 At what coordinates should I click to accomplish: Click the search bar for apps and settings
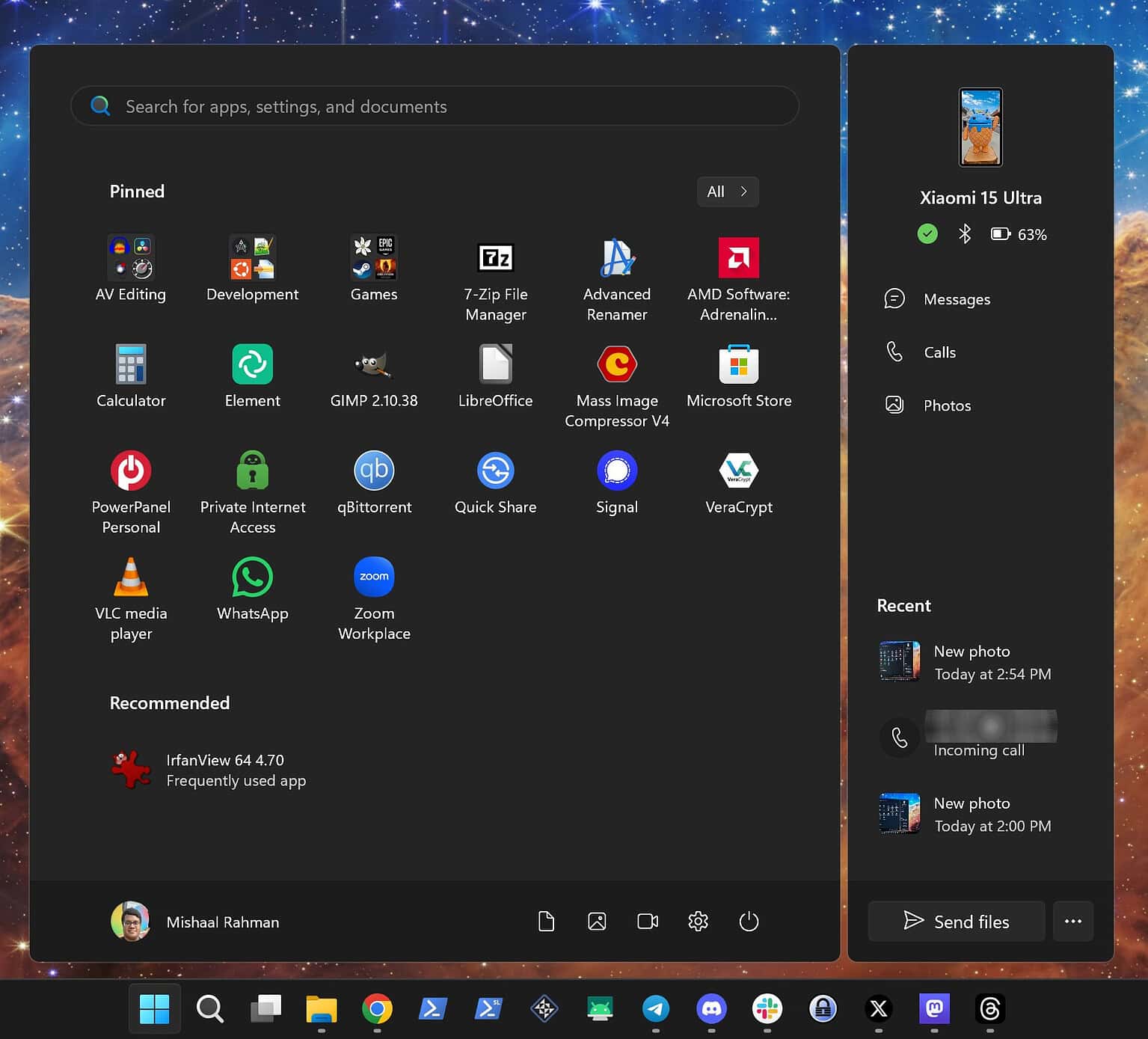click(x=435, y=106)
